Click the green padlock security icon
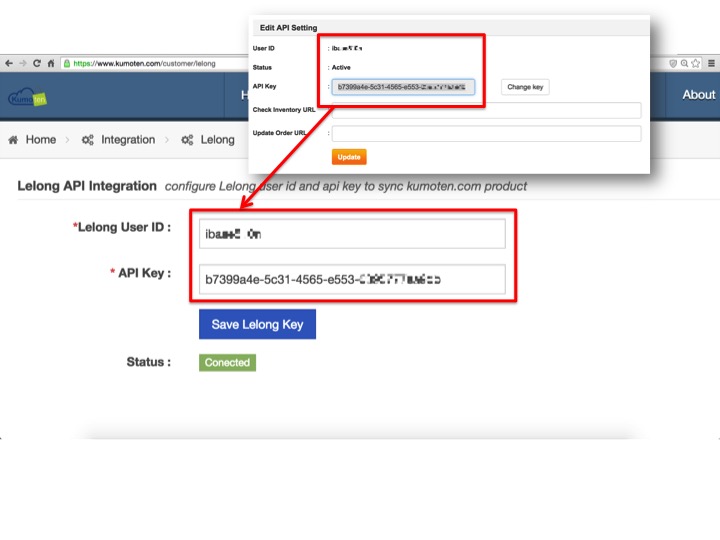 pyautogui.click(x=67, y=63)
